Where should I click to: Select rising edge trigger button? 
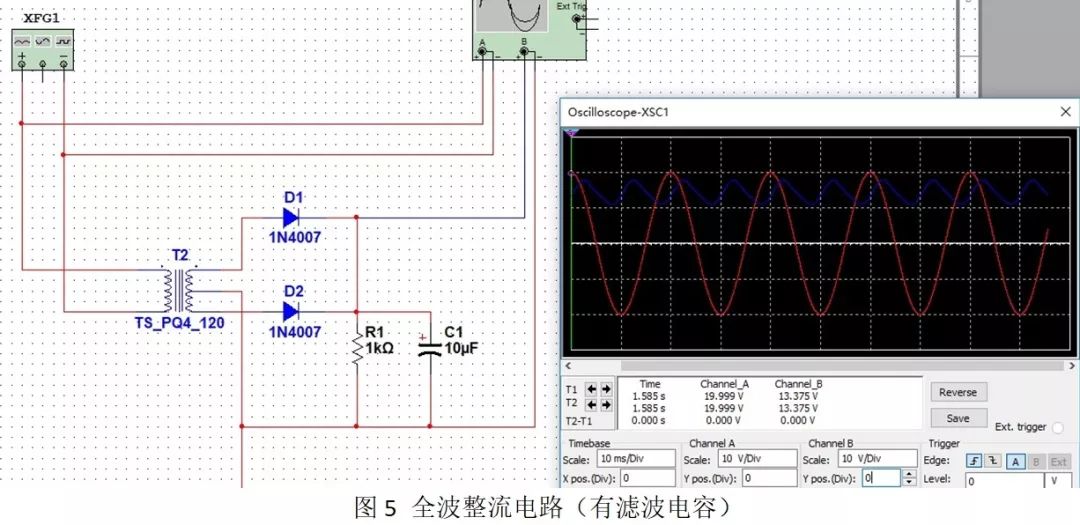coord(974,461)
